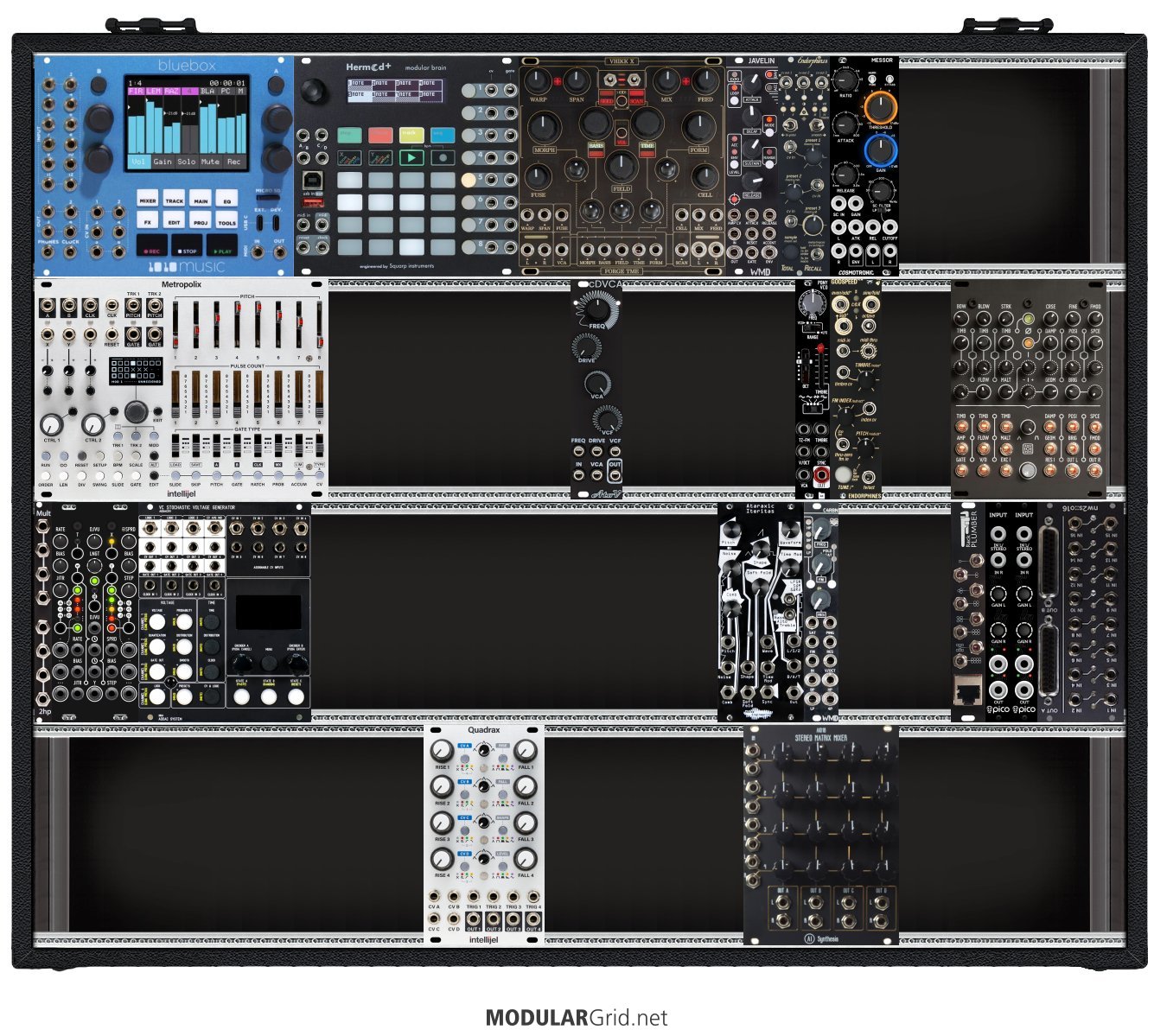The image size is (1154, 1036).
Task: Select the Vol tab on bluebox screen
Action: (x=138, y=162)
